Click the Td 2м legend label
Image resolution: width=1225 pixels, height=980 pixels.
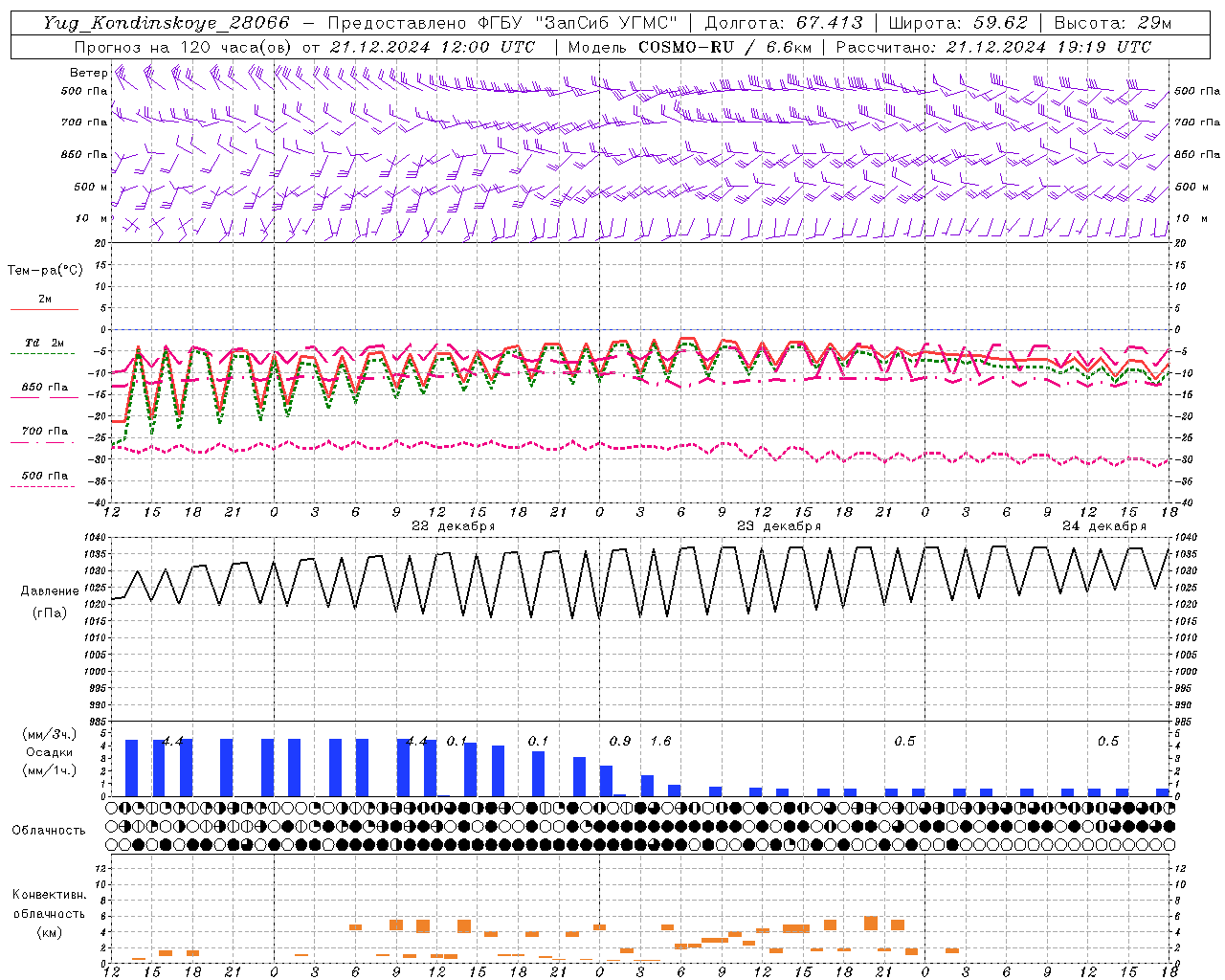(45, 343)
